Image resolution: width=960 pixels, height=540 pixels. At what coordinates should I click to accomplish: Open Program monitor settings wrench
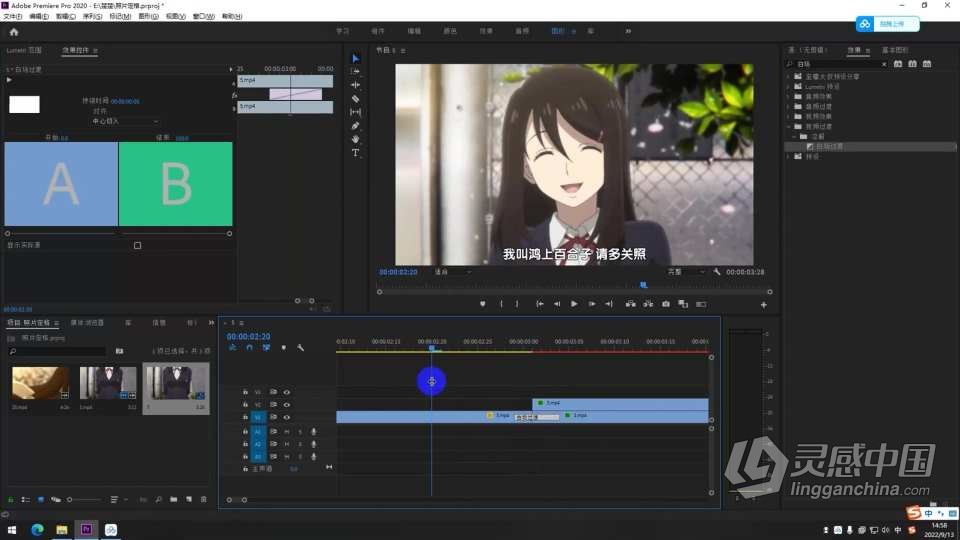(716, 272)
